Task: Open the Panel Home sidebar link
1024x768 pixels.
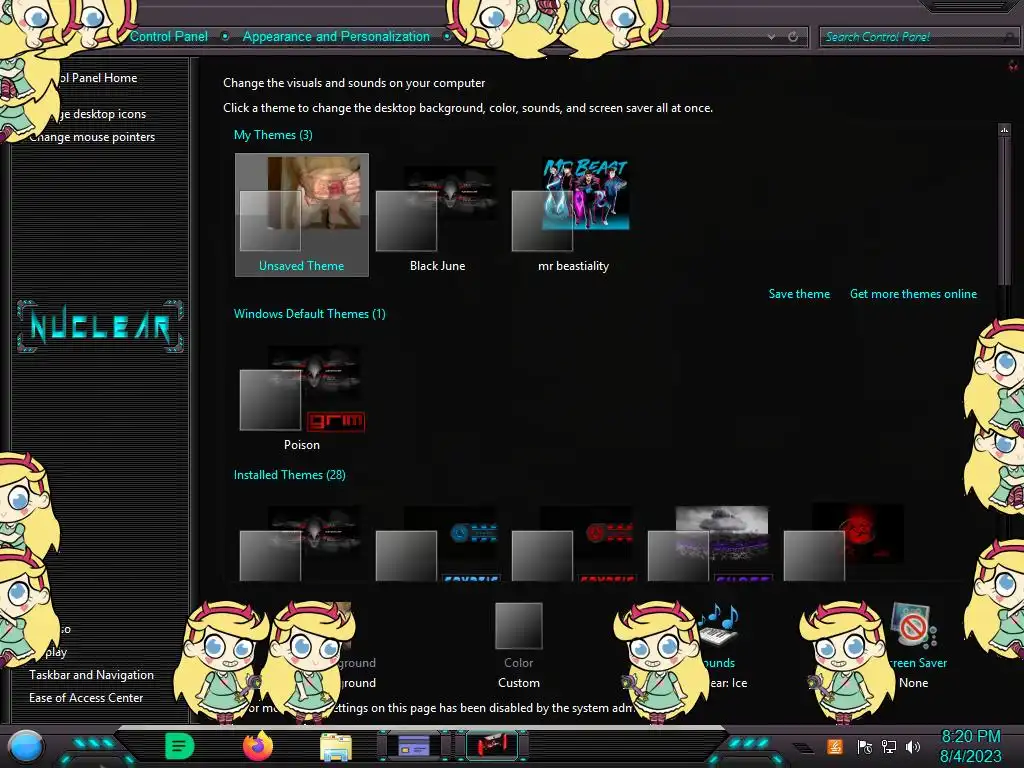Action: [x=98, y=78]
